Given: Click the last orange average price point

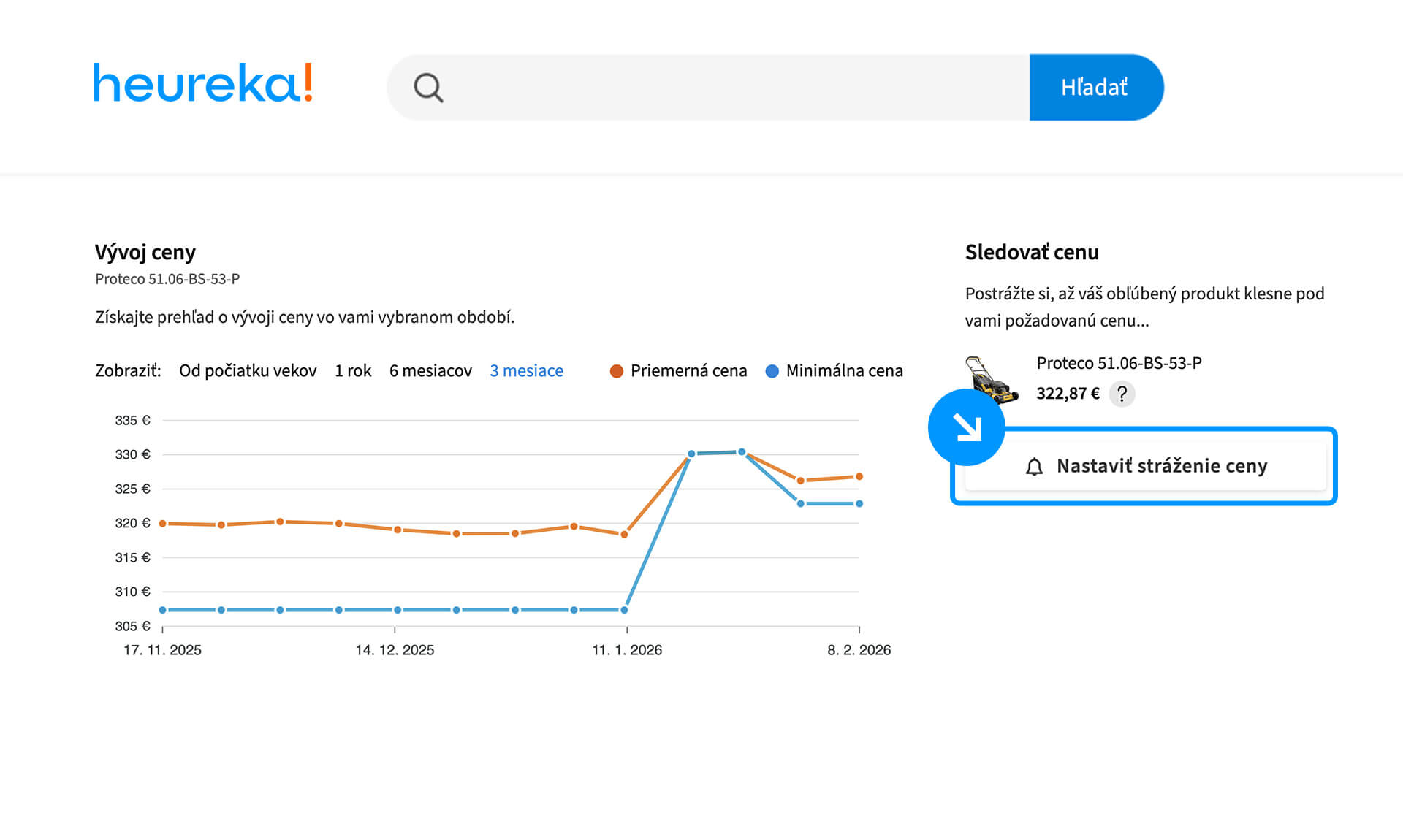Looking at the screenshot, I should (859, 476).
